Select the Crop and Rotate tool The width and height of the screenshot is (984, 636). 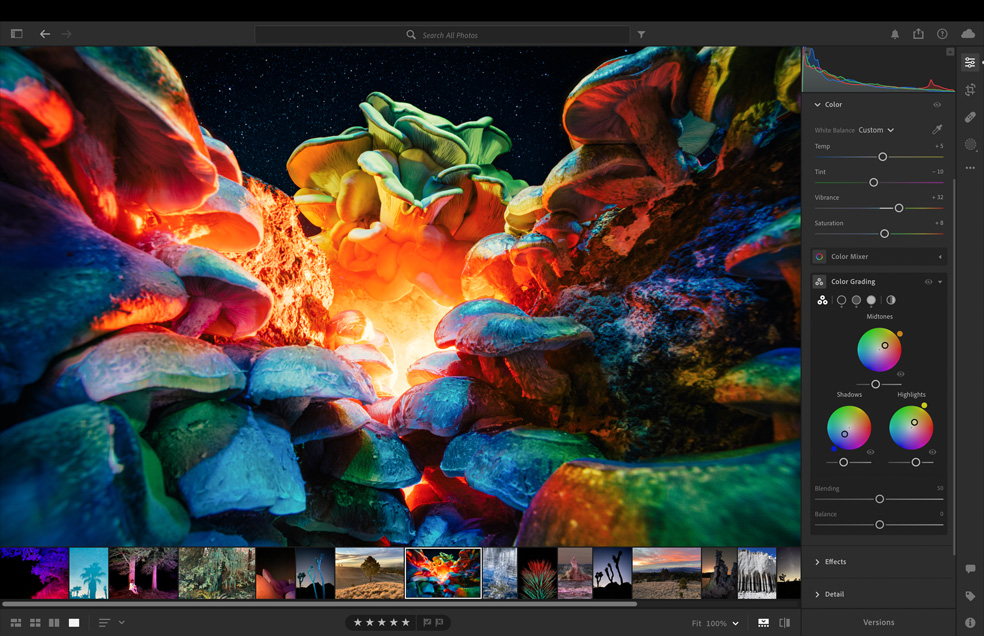(969, 90)
